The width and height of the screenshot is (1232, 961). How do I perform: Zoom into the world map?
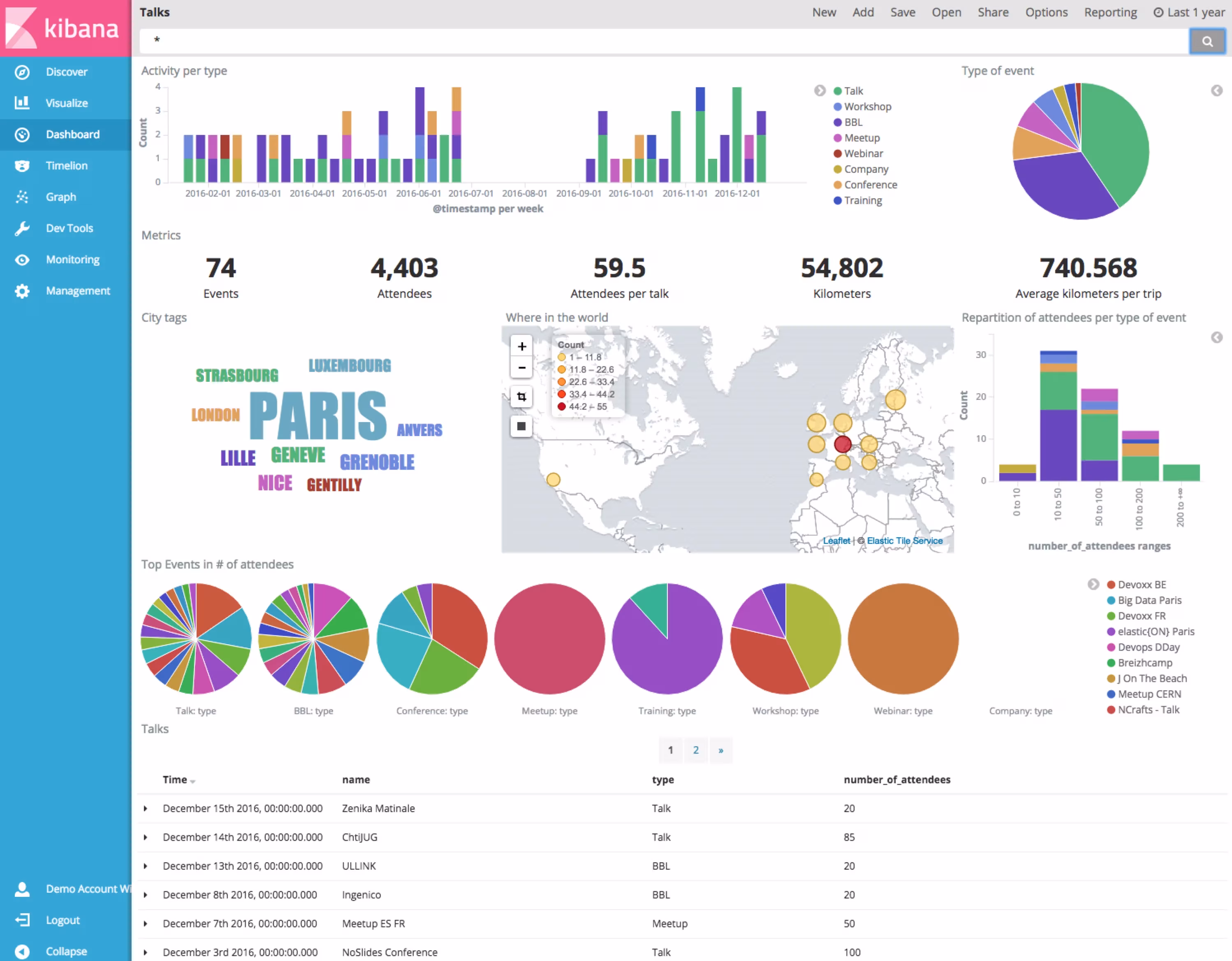(x=521, y=346)
